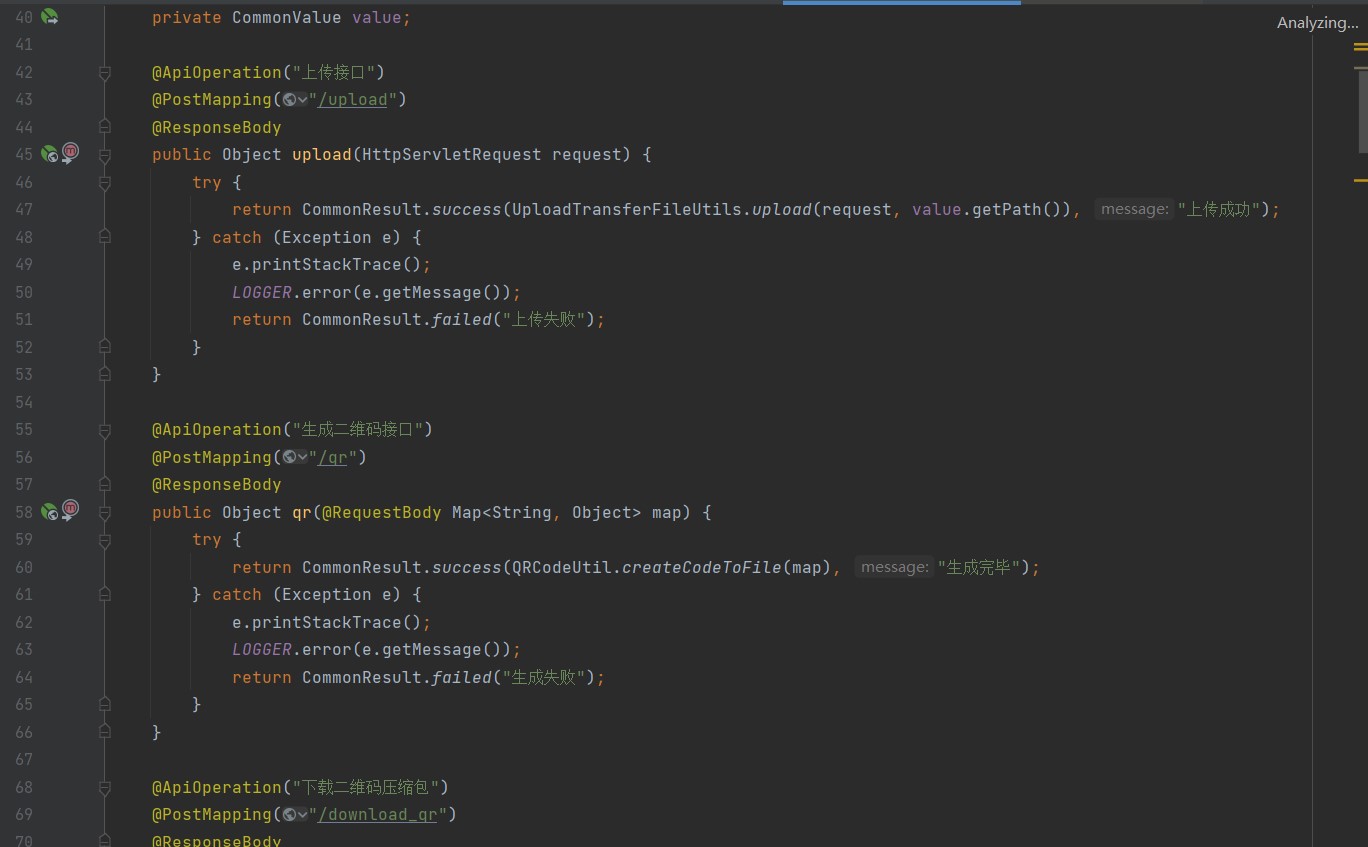Click the vertical scrollbar thumb on the right
Screen dimensions: 1368x847
1361,111
